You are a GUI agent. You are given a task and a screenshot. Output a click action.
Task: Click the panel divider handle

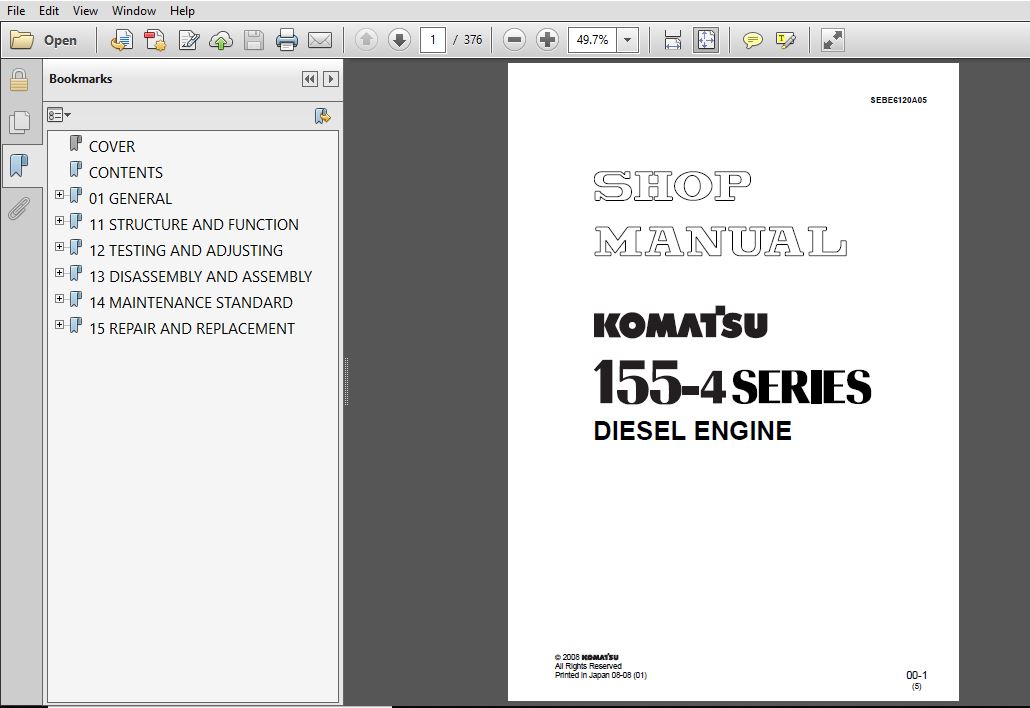click(346, 381)
